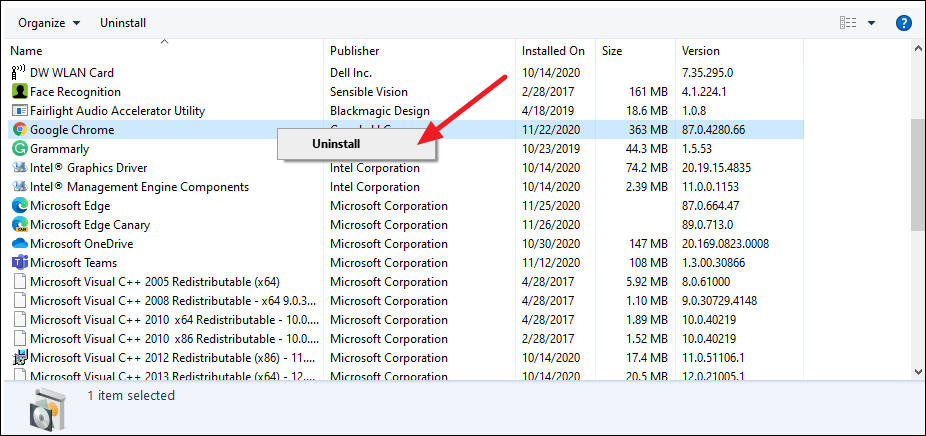Click the Intel Management Engine Components icon

pos(19,187)
